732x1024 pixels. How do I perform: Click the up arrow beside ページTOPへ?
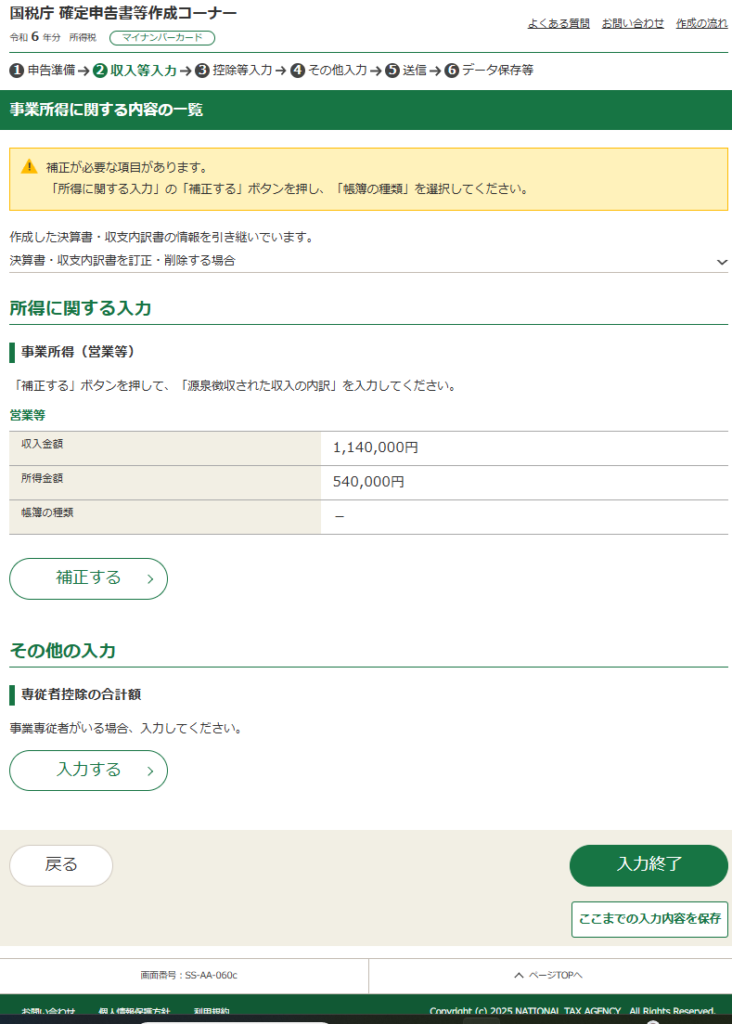pos(518,975)
